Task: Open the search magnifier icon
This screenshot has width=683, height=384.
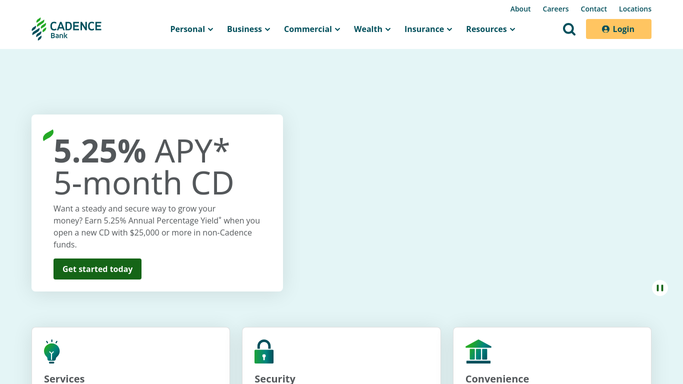Action: coord(569,29)
